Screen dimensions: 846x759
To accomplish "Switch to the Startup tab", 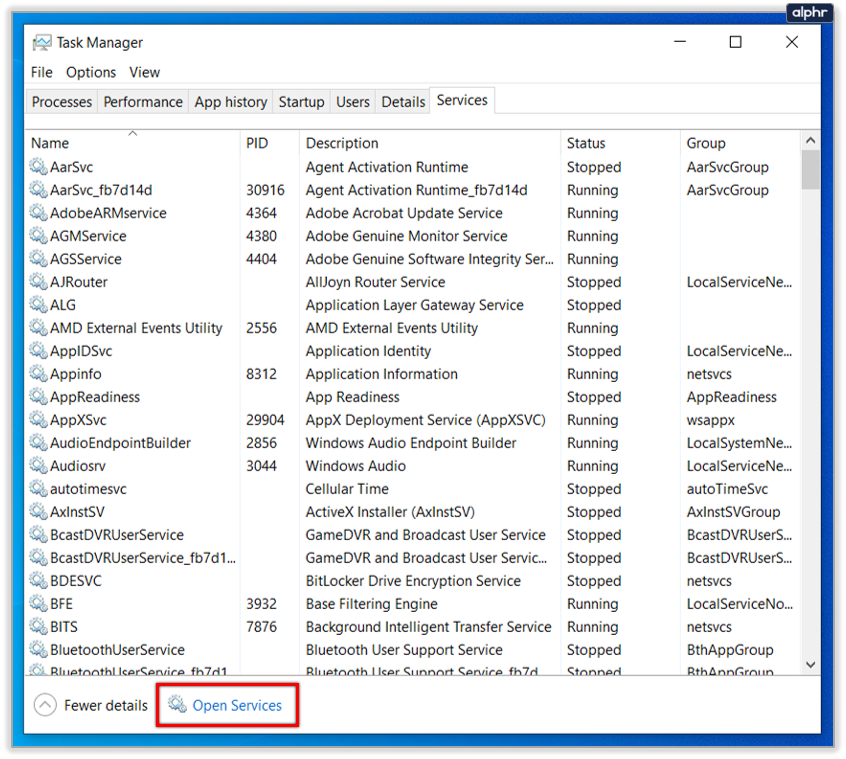I will tap(301, 101).
